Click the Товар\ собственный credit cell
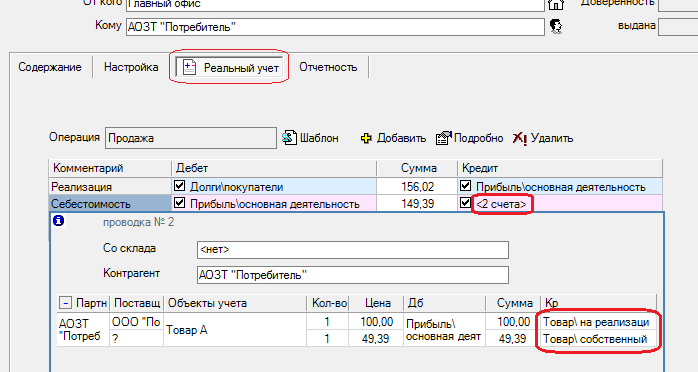 point(598,339)
